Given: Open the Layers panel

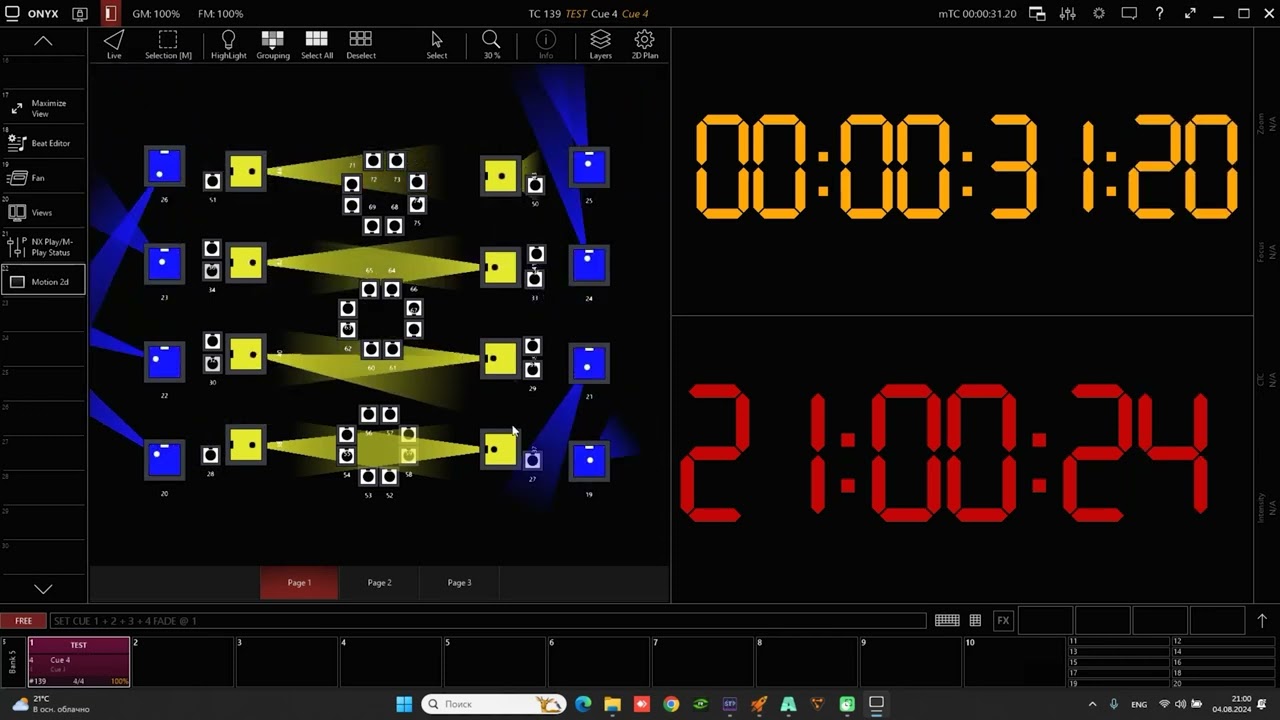Looking at the screenshot, I should [600, 44].
